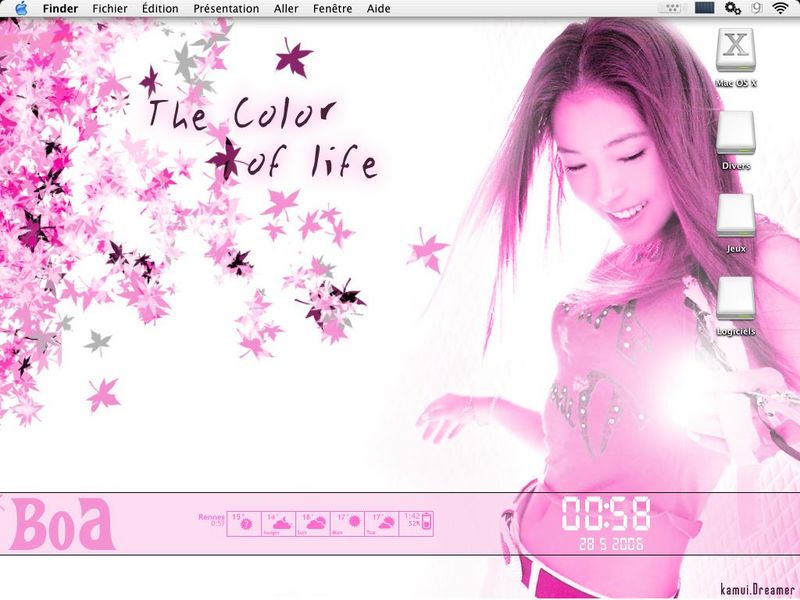Click the dotted keyboard icon in menu bar

tap(672, 8)
